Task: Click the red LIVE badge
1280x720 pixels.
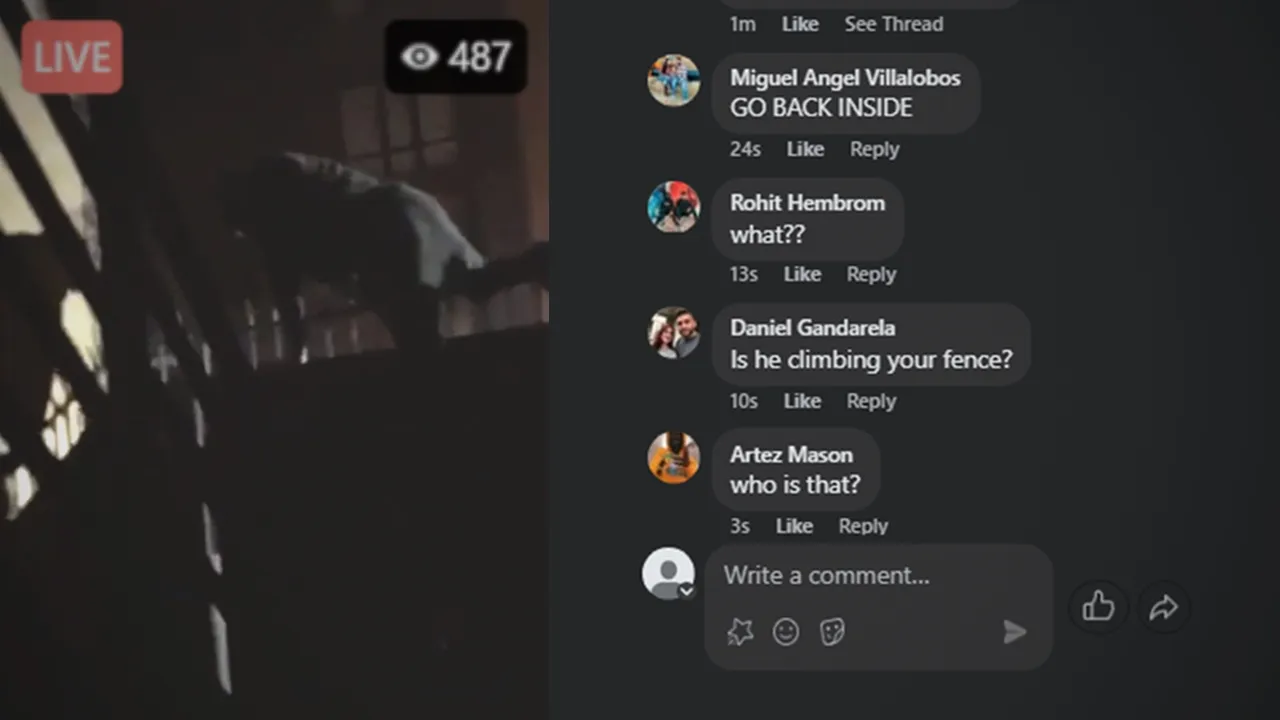Action: coord(72,57)
